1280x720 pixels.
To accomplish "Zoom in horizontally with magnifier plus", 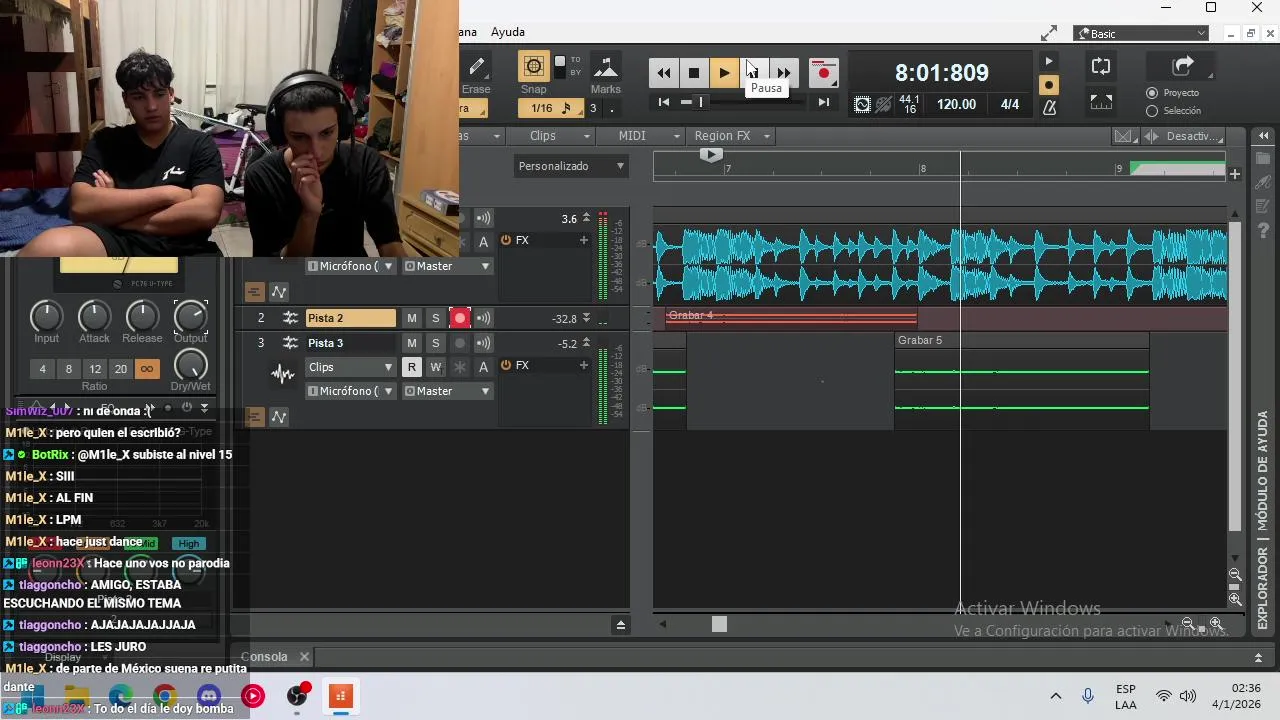I will point(1216,624).
